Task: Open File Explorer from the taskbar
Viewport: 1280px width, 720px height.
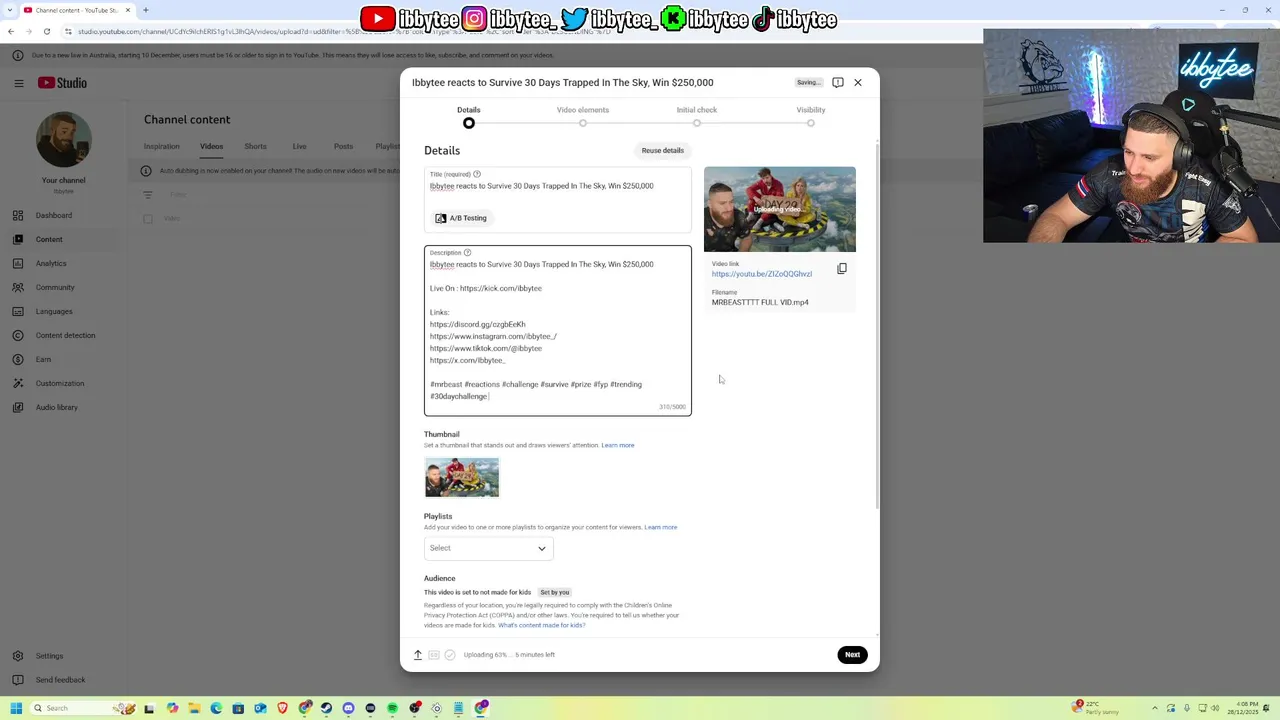Action: (194, 708)
